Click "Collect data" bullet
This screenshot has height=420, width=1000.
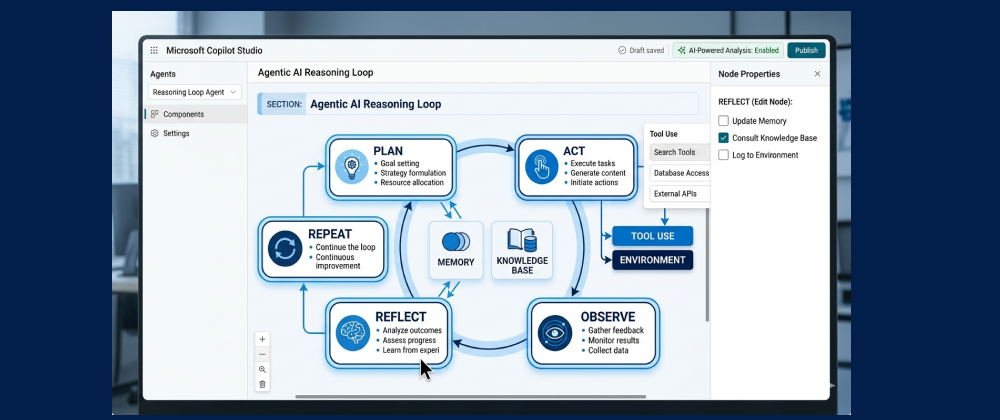point(608,351)
